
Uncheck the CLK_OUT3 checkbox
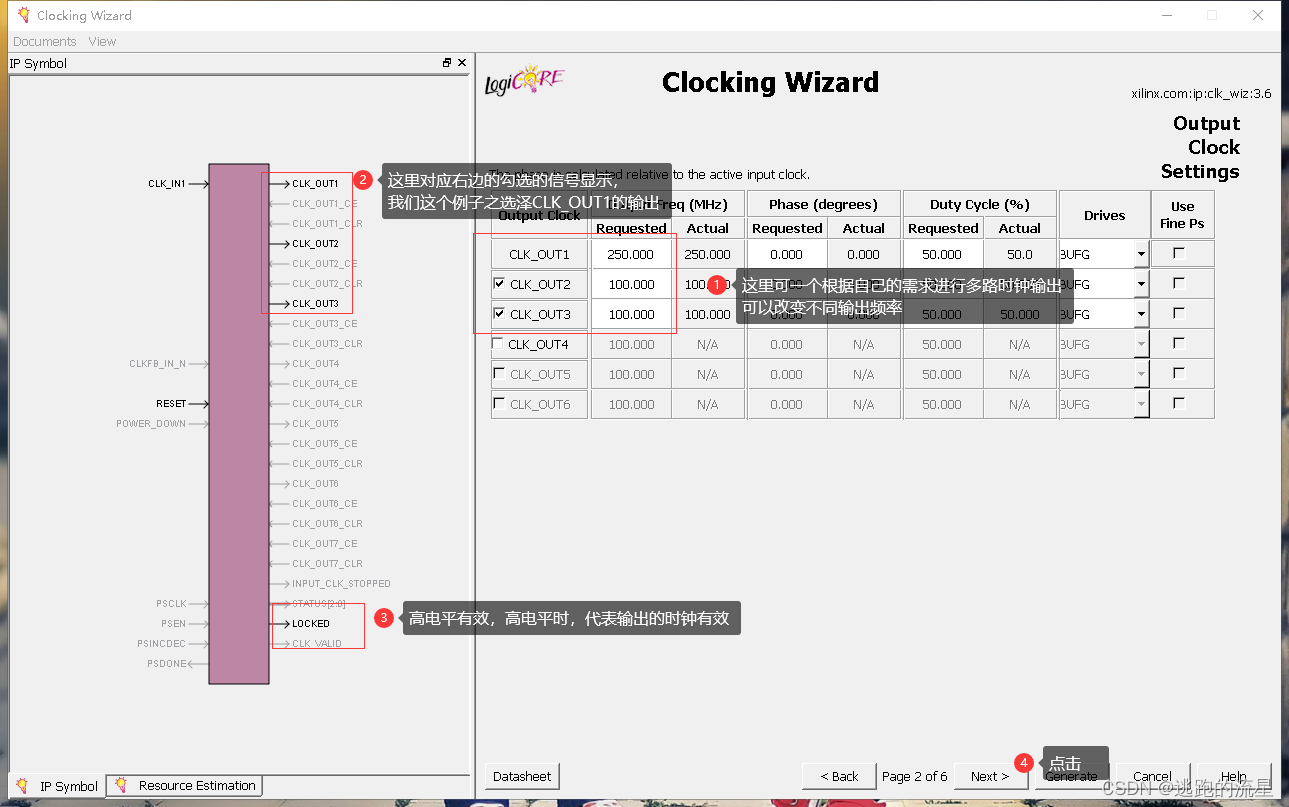pos(499,314)
